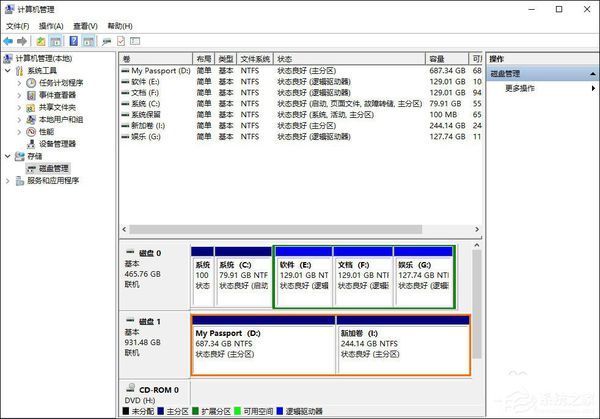The width and height of the screenshot is (600, 419).
Task: Select the 娱乐 (G:) volume row
Action: (301, 137)
